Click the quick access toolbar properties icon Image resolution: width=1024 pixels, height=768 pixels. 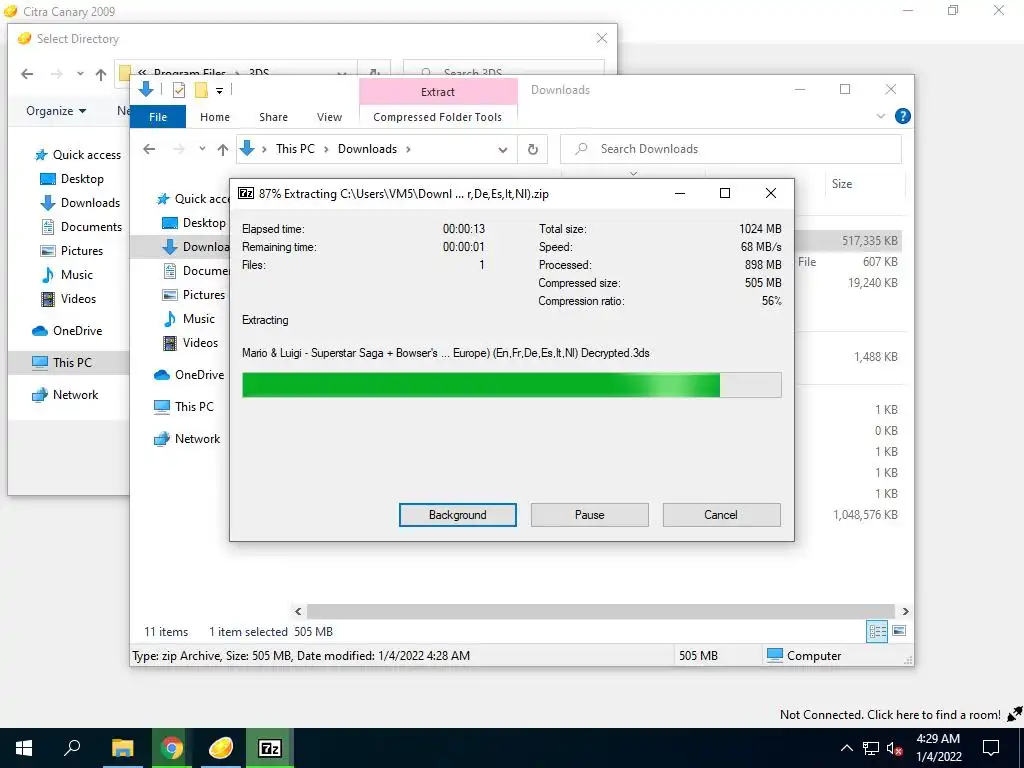pyautogui.click(x=178, y=90)
